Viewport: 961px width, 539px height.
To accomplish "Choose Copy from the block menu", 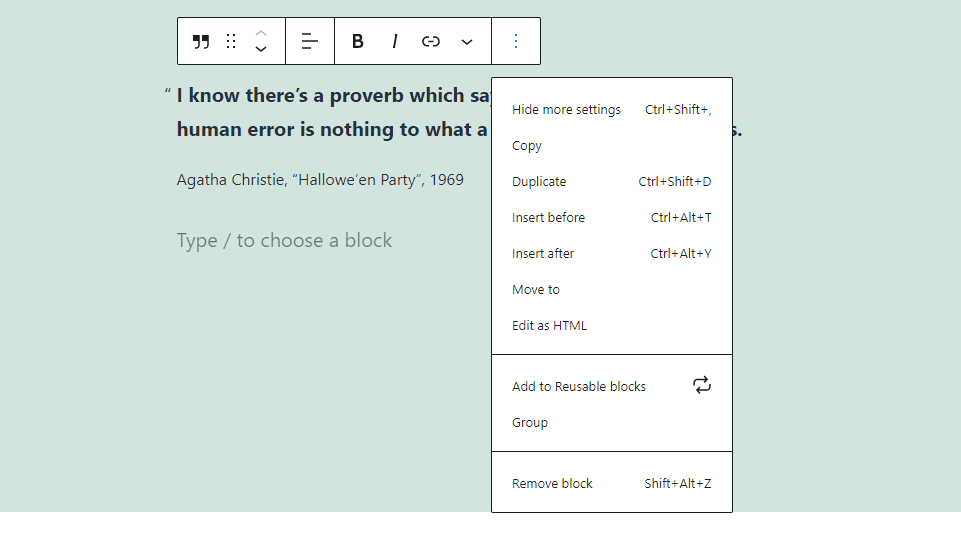I will [527, 146].
